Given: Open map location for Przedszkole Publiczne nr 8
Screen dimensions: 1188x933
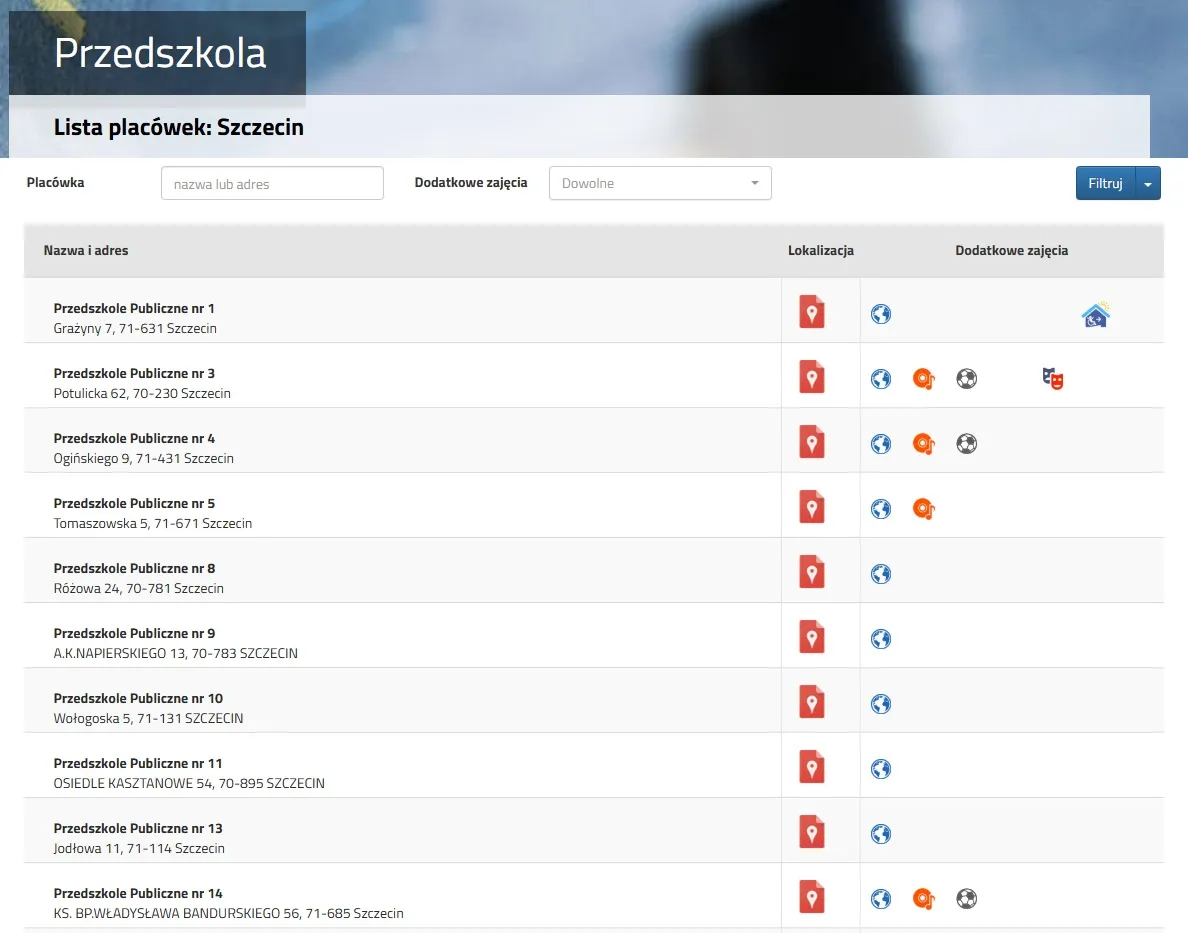Looking at the screenshot, I should point(811,572).
